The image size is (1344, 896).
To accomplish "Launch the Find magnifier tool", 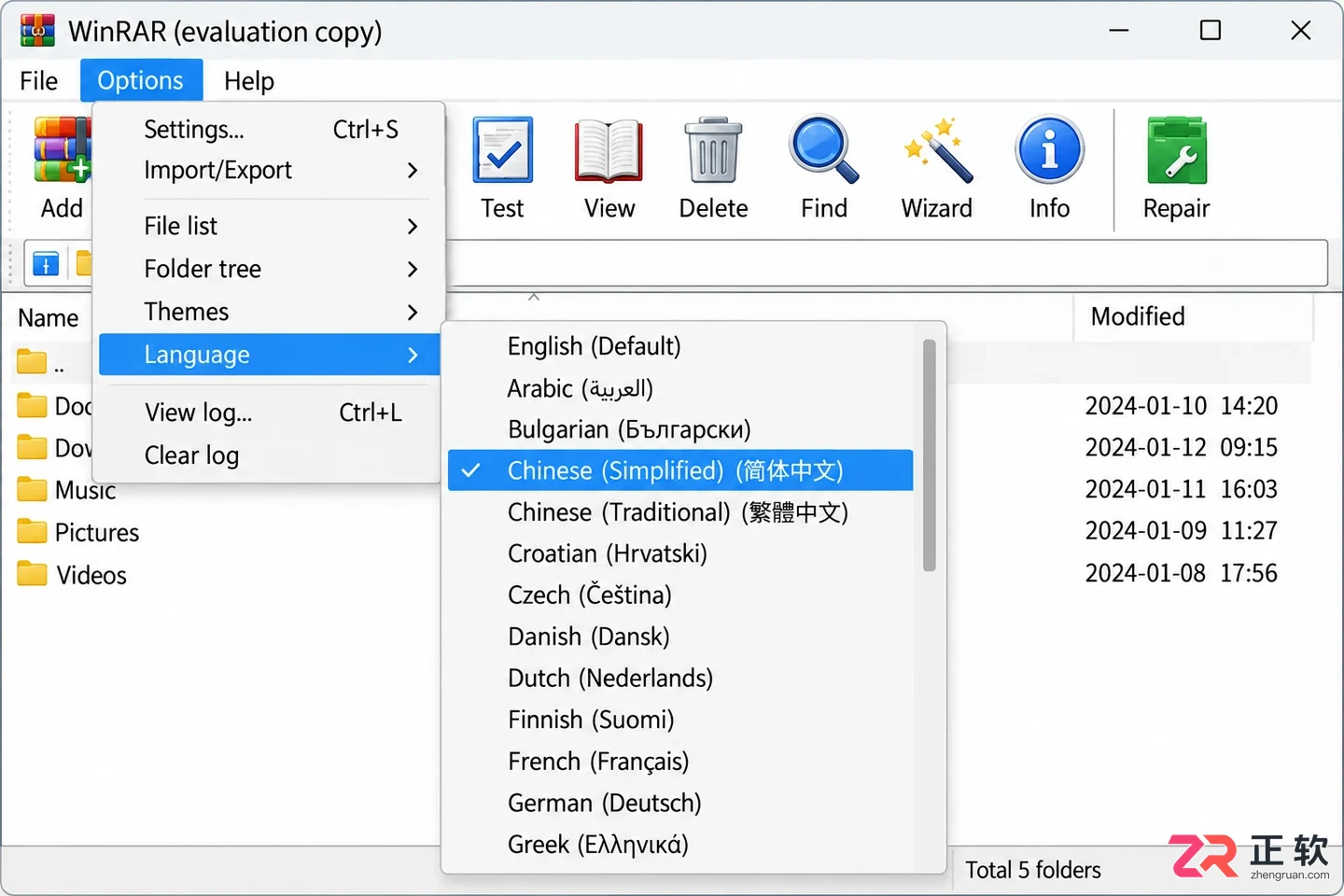I will pyautogui.click(x=823, y=149).
